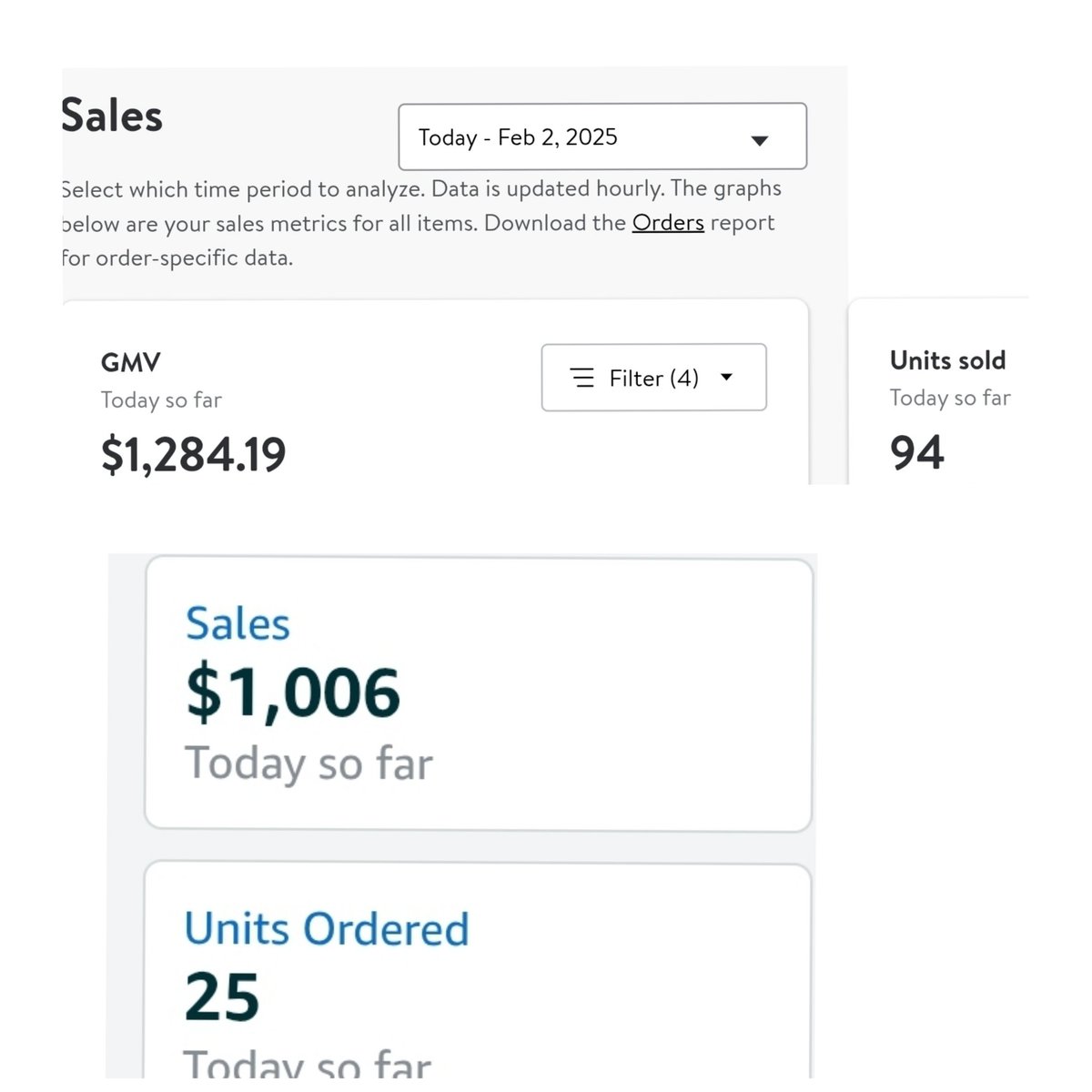Click "Today so far" below $1,006
1092x1092 pixels.
(x=308, y=763)
